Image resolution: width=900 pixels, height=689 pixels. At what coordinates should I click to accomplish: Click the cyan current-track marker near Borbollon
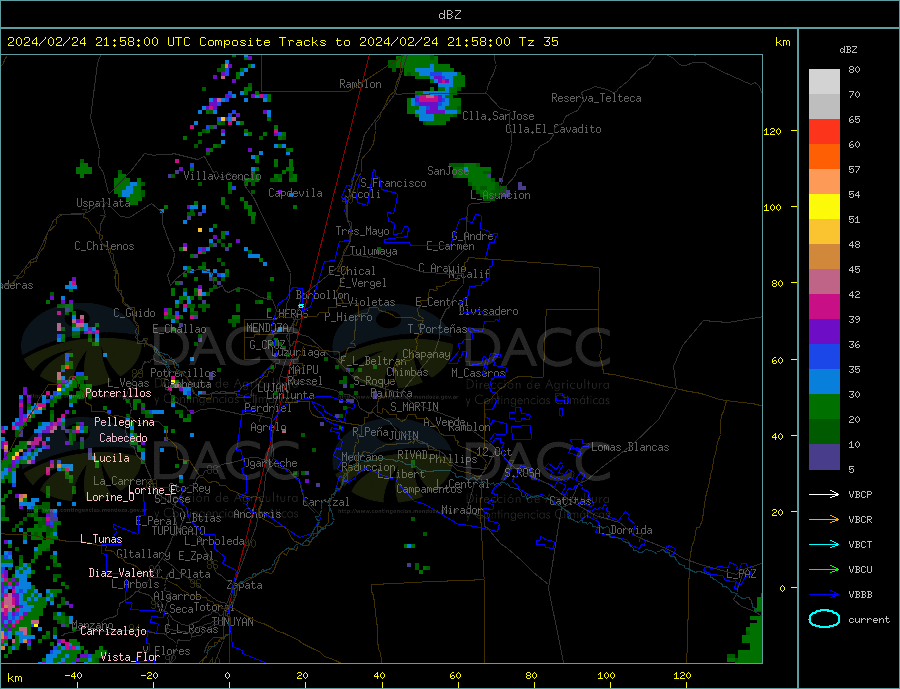coord(301,306)
